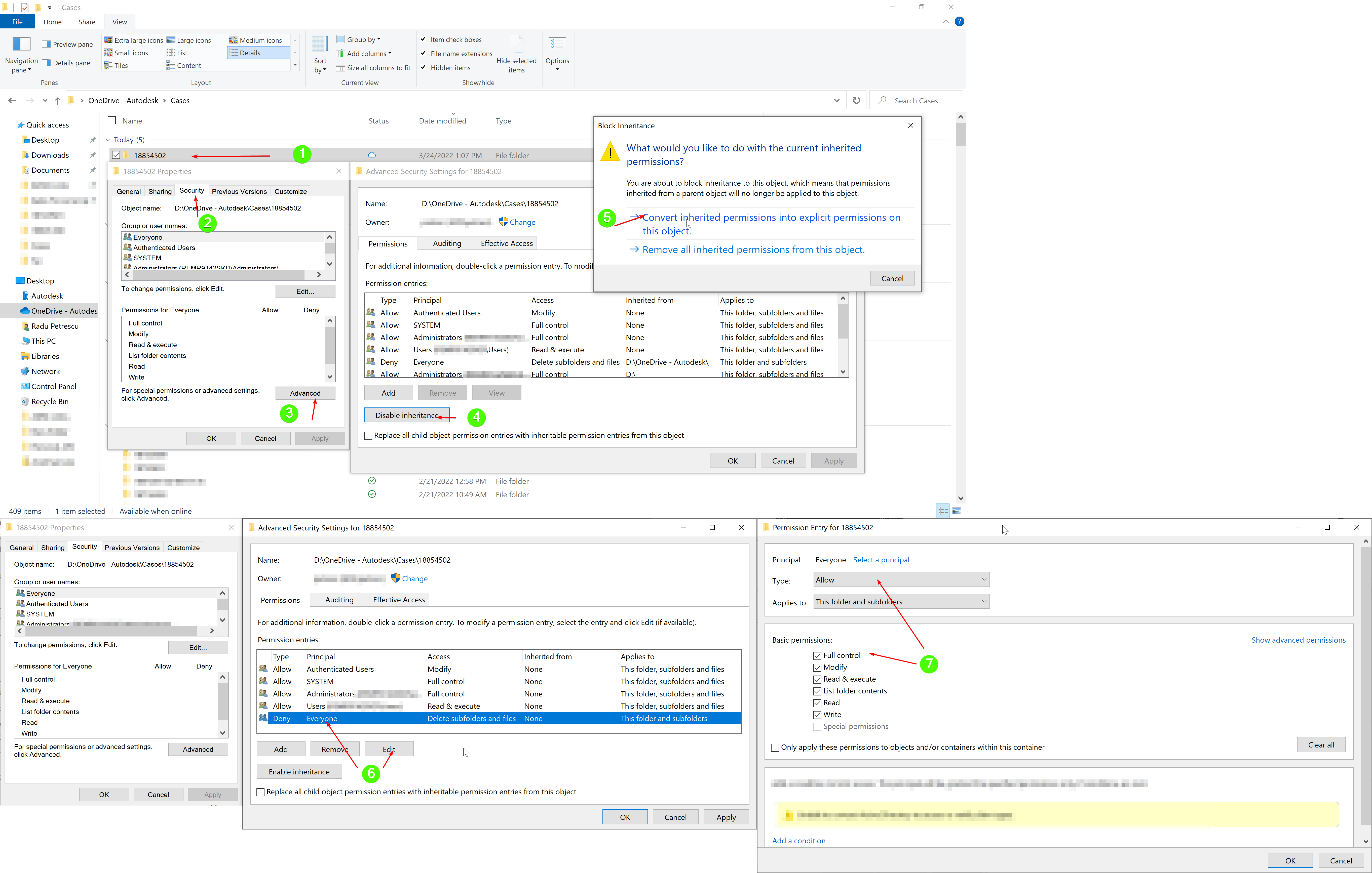This screenshot has width=1372, height=873.
Task: Toggle File name extensions checkbox
Action: pos(423,54)
